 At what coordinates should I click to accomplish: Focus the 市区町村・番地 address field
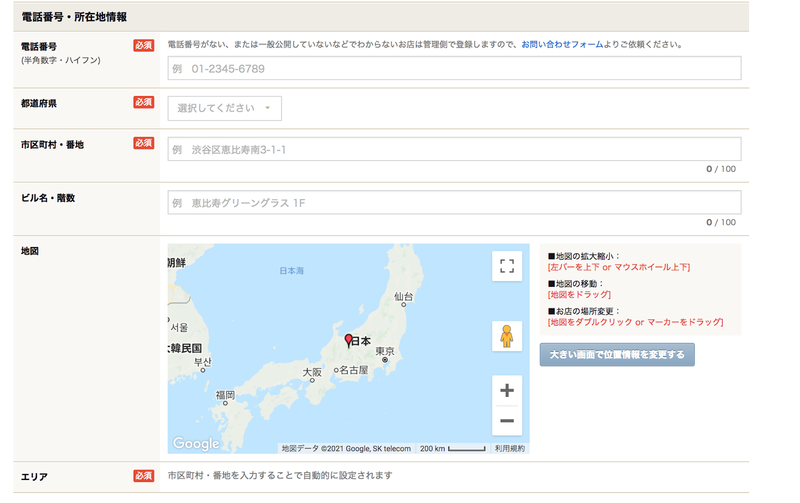pyautogui.click(x=454, y=149)
